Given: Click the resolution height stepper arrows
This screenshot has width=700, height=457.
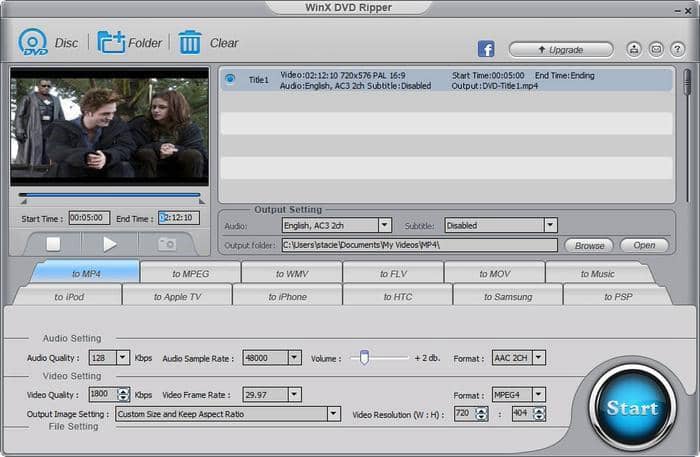Looking at the screenshot, I should point(539,414).
